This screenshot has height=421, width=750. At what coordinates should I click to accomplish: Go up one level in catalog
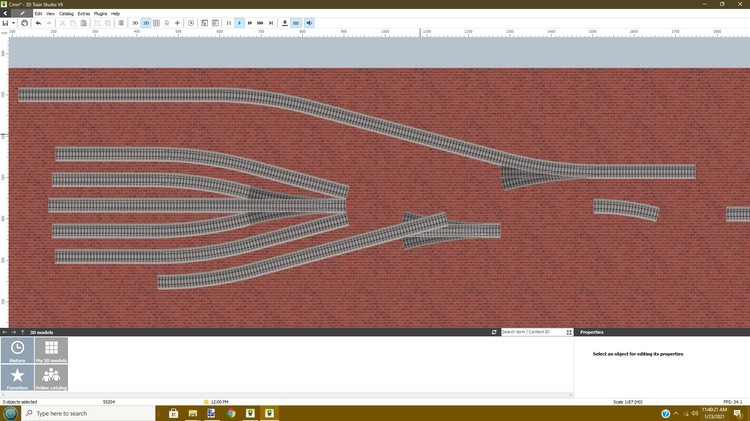pyautogui.click(x=22, y=332)
